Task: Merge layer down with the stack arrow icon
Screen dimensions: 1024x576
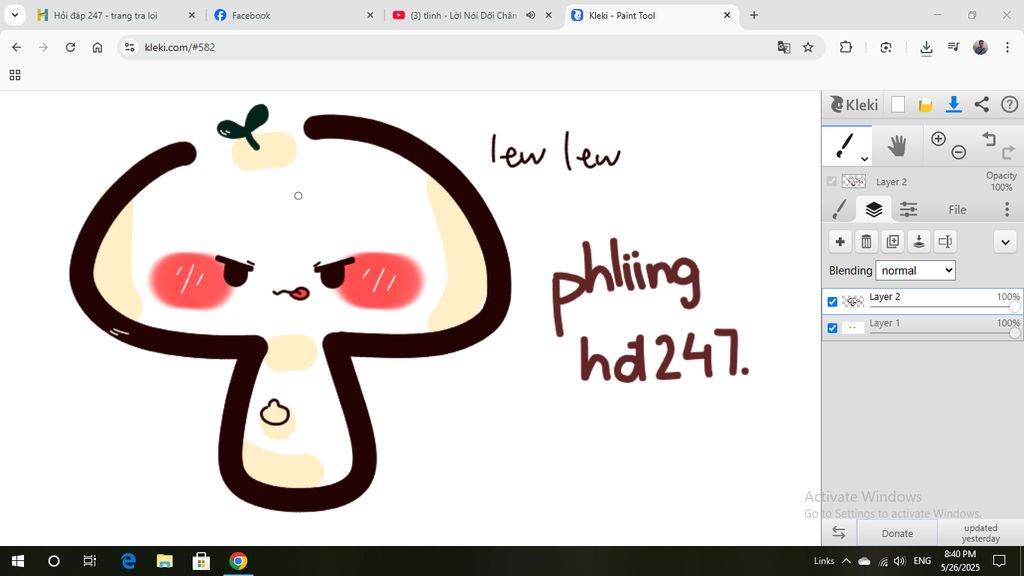Action: [x=918, y=242]
